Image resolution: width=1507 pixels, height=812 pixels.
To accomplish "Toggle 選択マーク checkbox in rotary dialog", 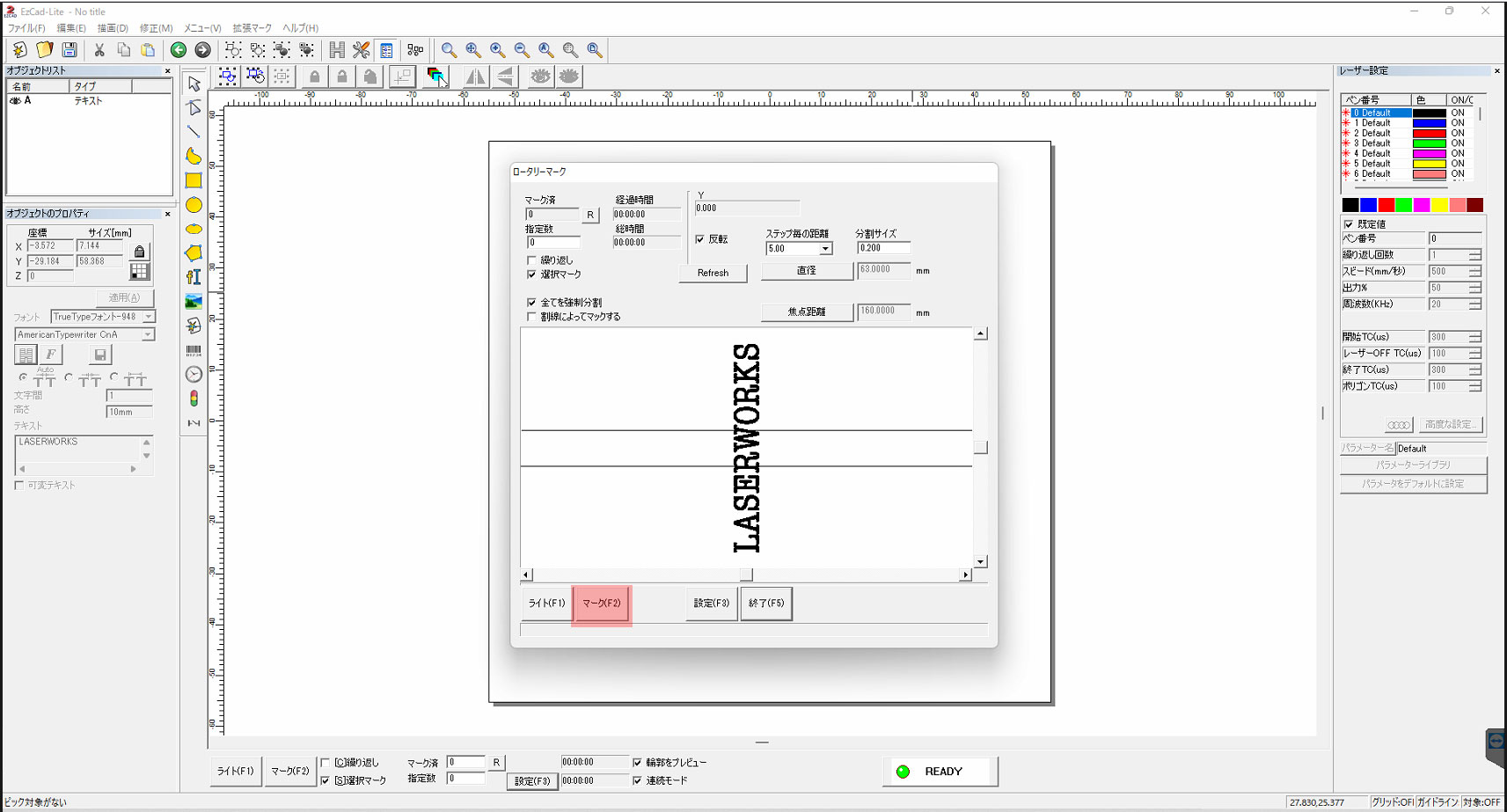I will (531, 274).
